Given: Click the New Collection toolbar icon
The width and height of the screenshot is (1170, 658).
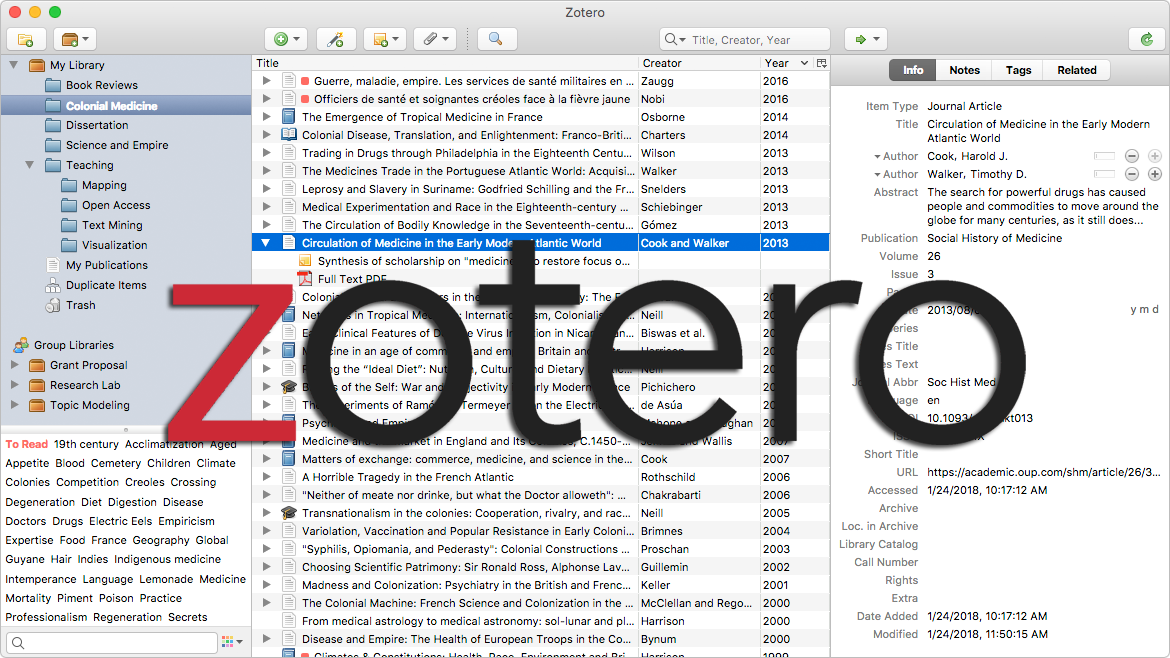Looking at the screenshot, I should click(26, 40).
